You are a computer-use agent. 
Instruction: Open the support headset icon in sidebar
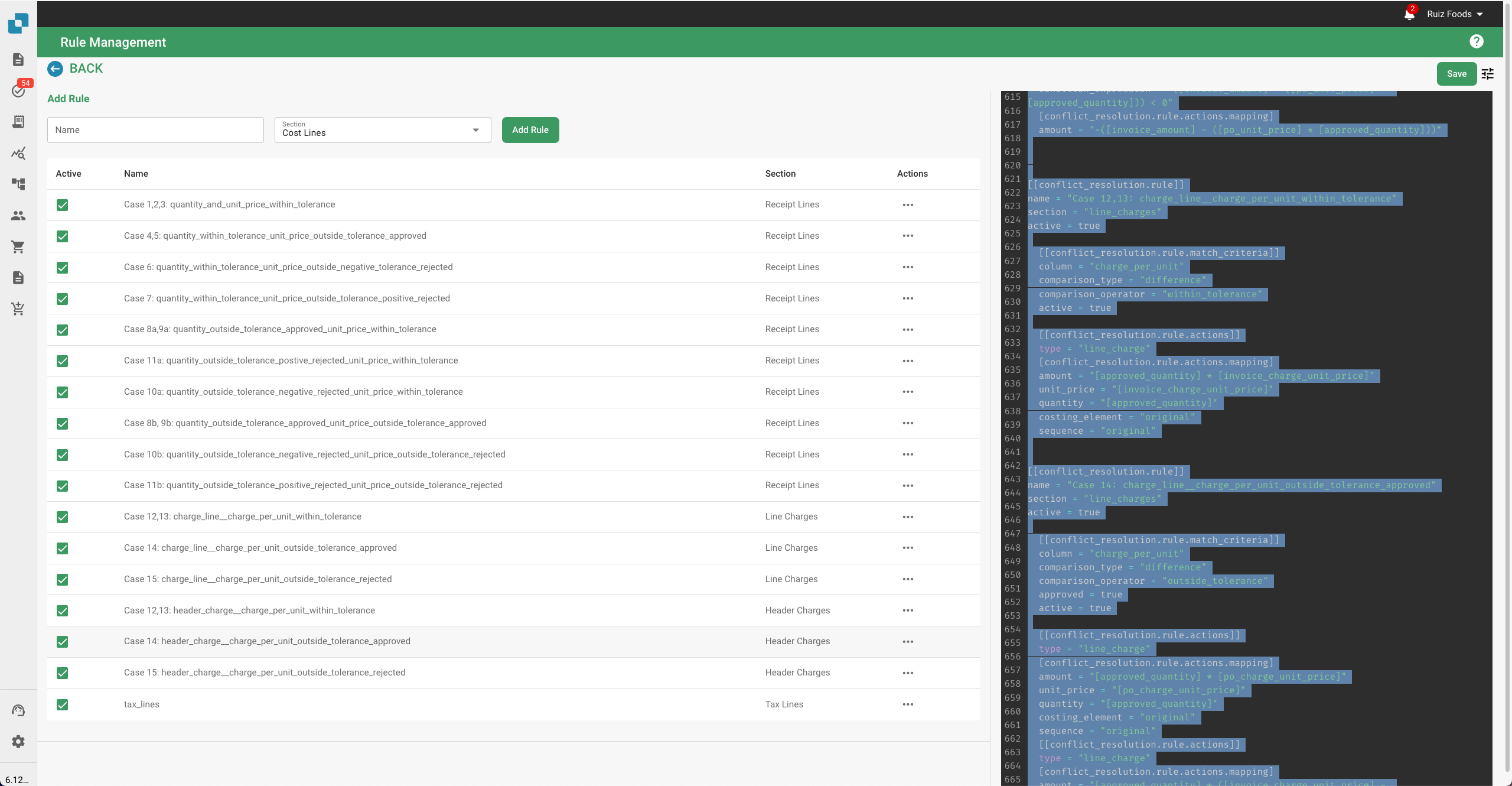[18, 710]
